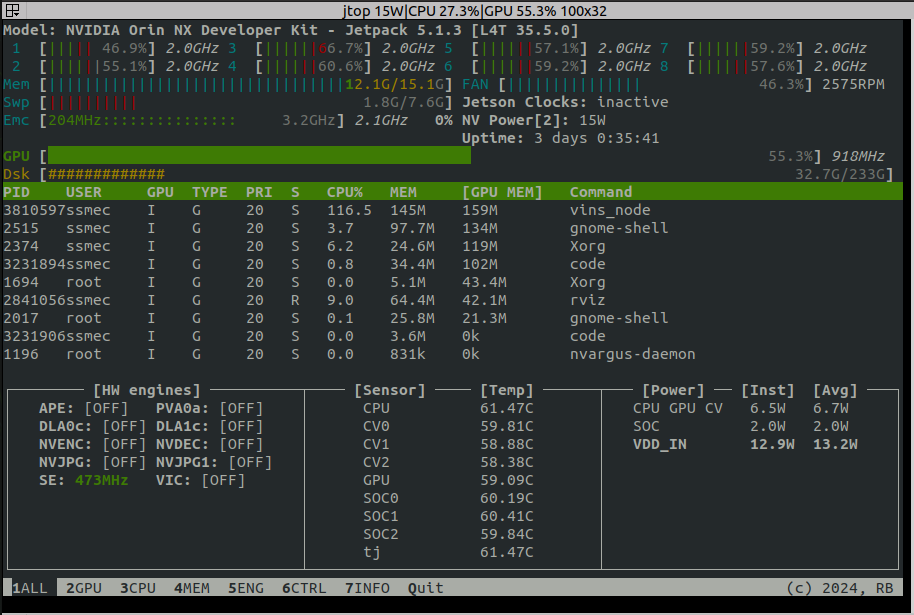Click the tj sensor temperature 61.47C
Image resolution: width=914 pixels, height=615 pixels.
pyautogui.click(x=507, y=552)
